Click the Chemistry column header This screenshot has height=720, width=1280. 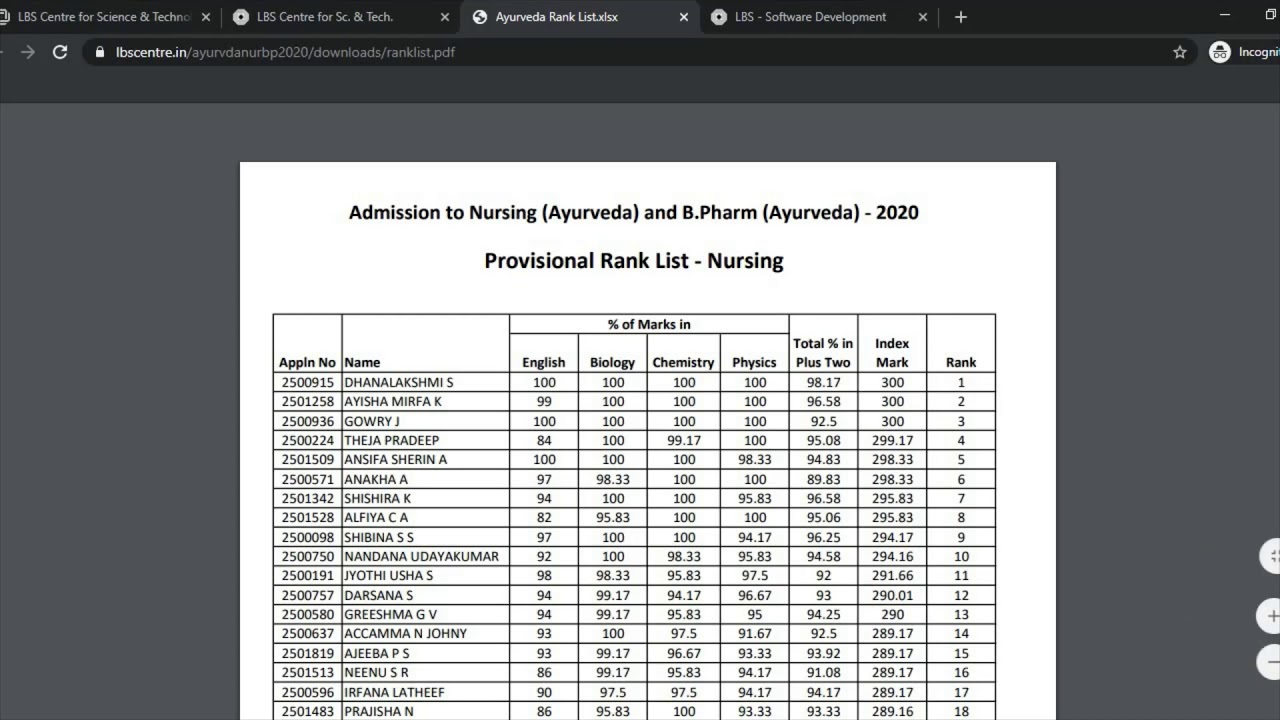(x=683, y=362)
